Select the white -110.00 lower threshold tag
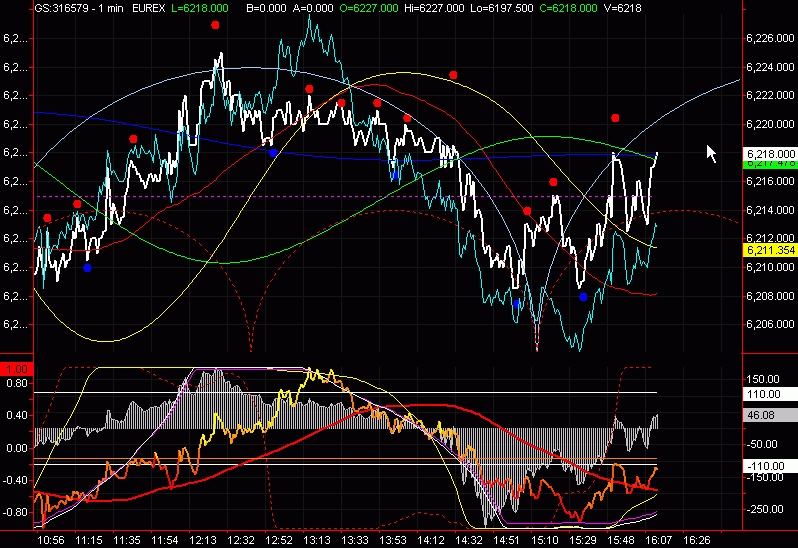Viewport: 798px width, 548px height. point(770,466)
